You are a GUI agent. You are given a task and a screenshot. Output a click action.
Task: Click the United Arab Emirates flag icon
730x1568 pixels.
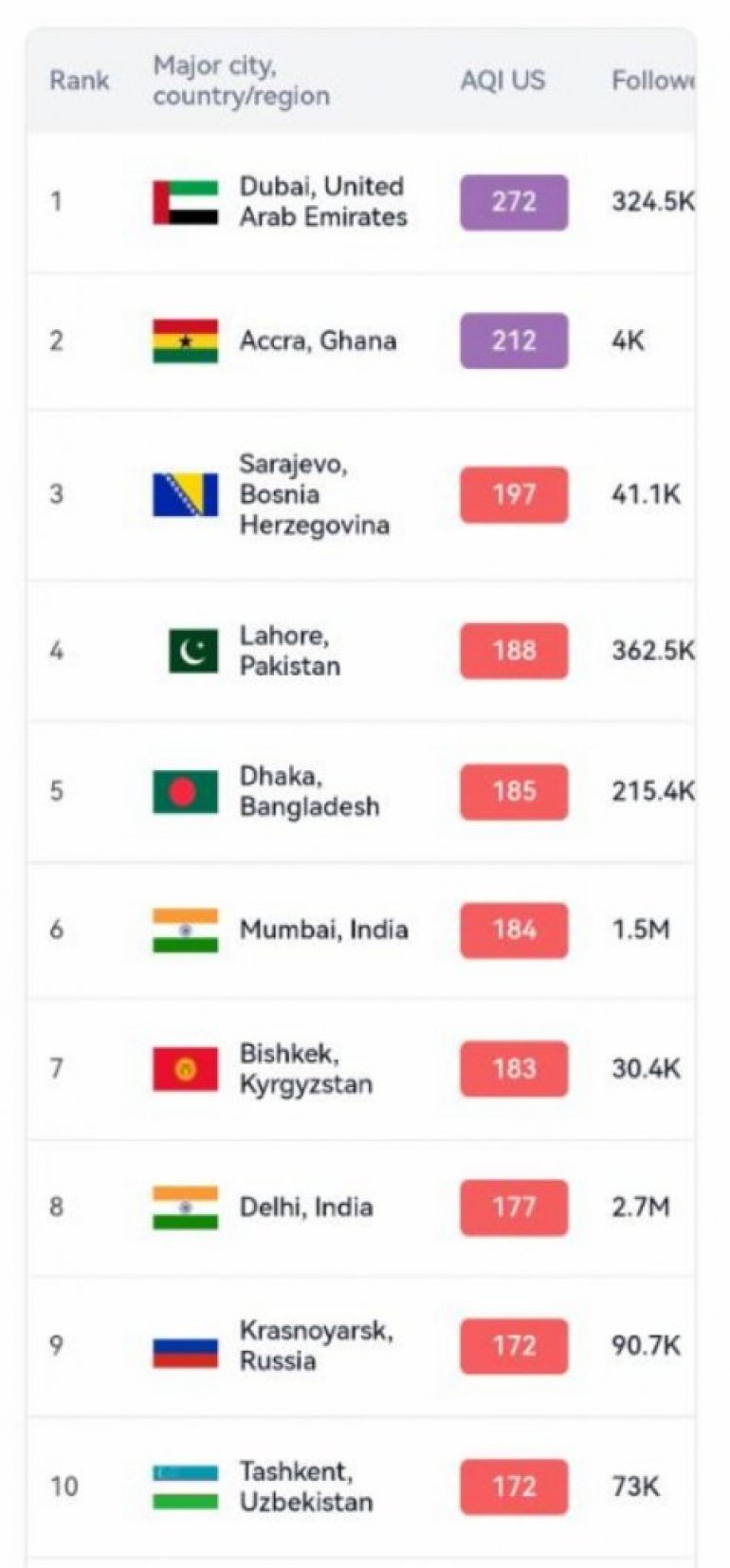[185, 201]
